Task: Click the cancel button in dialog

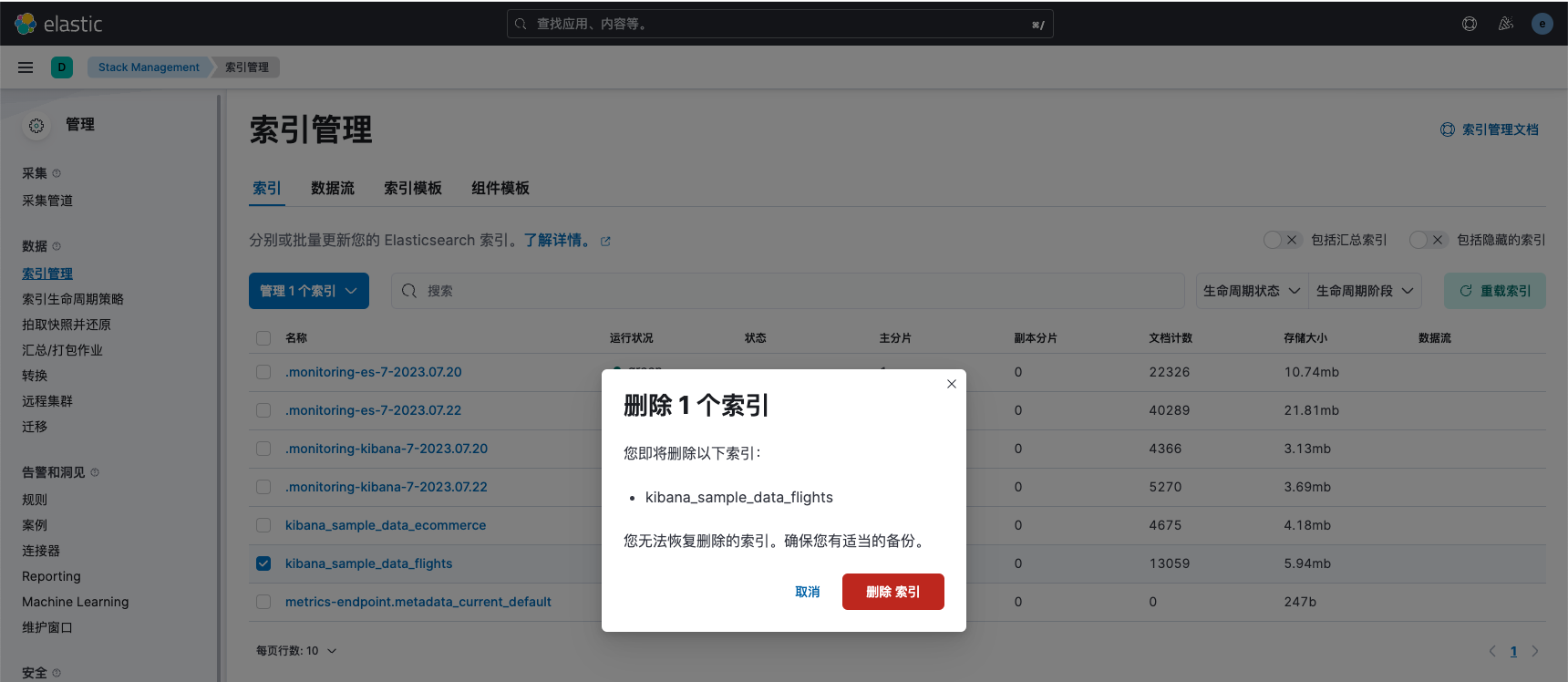Action: click(807, 592)
